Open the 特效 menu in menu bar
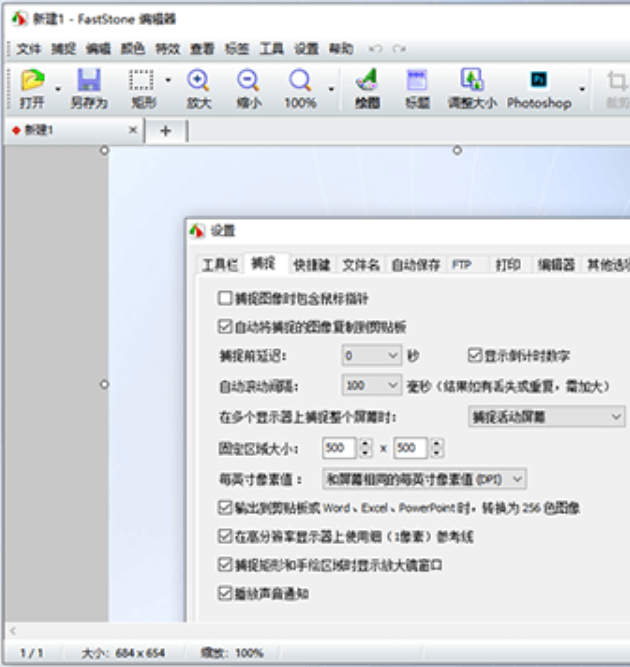Image resolution: width=630 pixels, height=667 pixels. (168, 48)
